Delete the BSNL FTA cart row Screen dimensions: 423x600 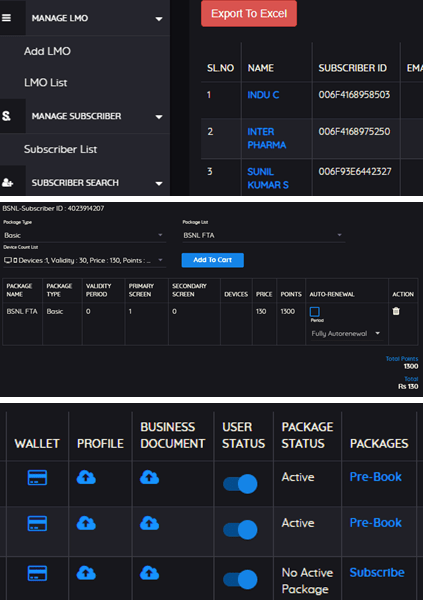coord(396,311)
